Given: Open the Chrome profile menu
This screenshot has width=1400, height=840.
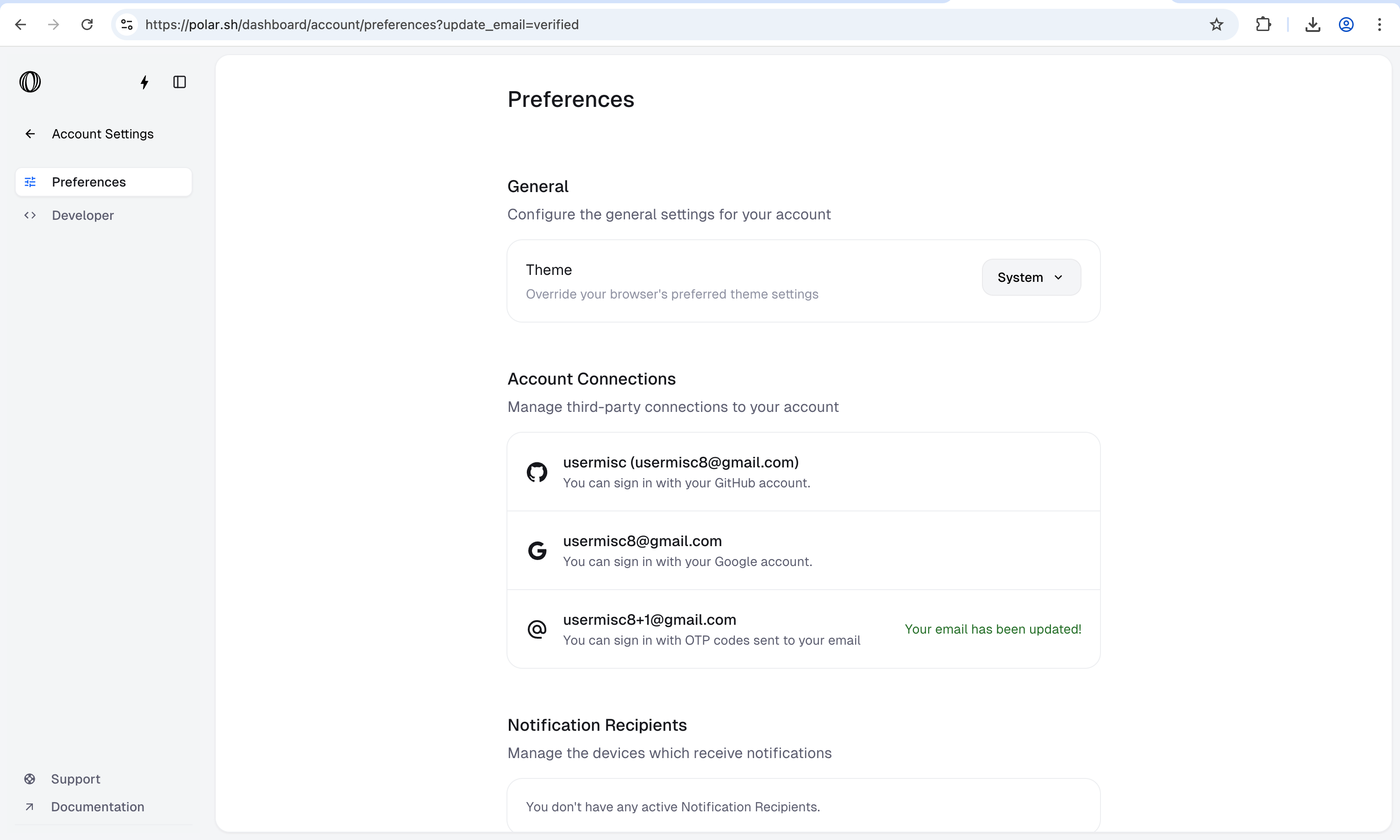Looking at the screenshot, I should tap(1346, 25).
